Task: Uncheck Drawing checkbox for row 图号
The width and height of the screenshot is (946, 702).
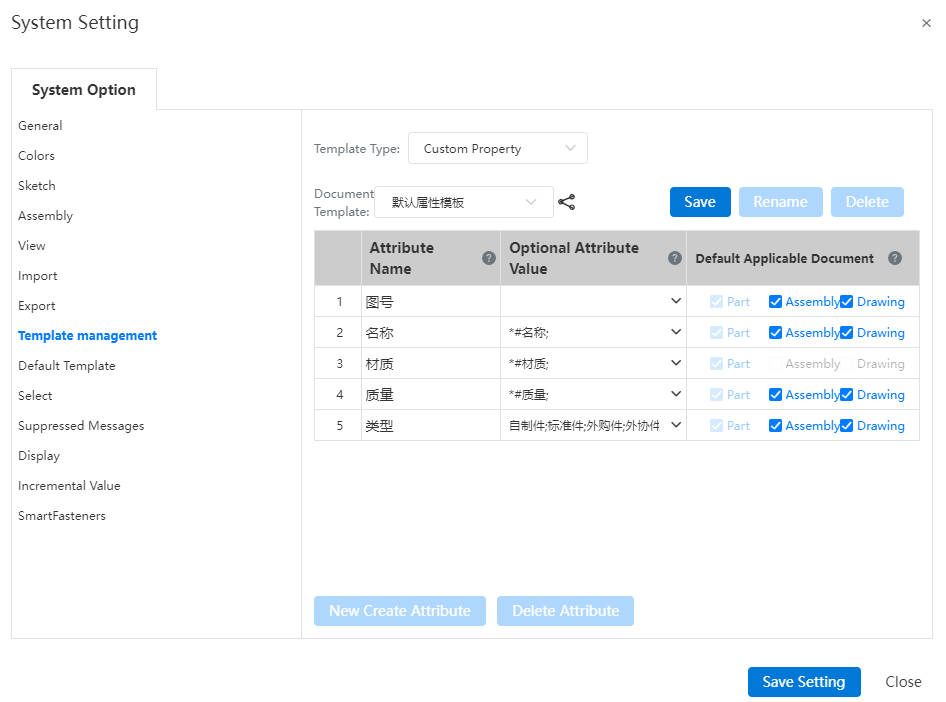Action: [846, 302]
